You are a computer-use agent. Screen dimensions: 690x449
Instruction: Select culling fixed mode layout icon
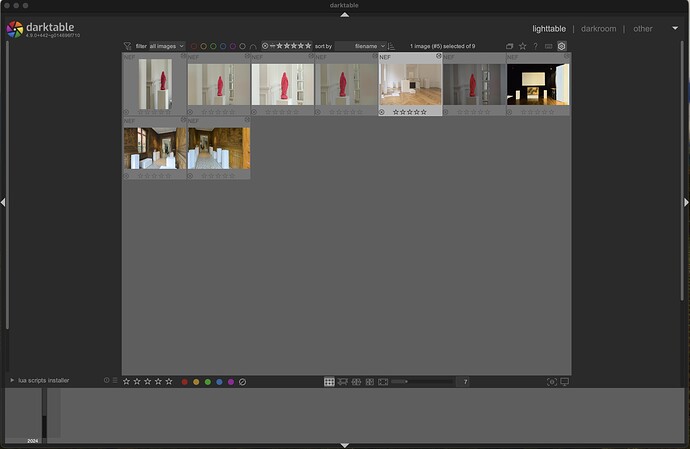coord(356,382)
